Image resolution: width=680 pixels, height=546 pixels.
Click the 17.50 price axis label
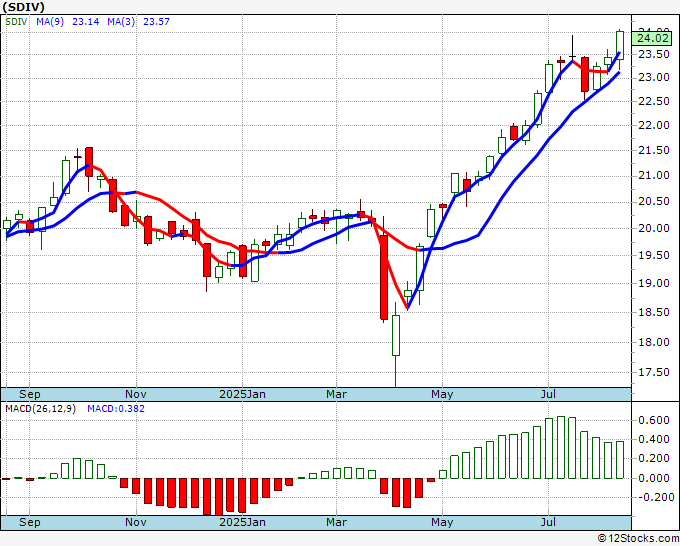tap(654, 373)
